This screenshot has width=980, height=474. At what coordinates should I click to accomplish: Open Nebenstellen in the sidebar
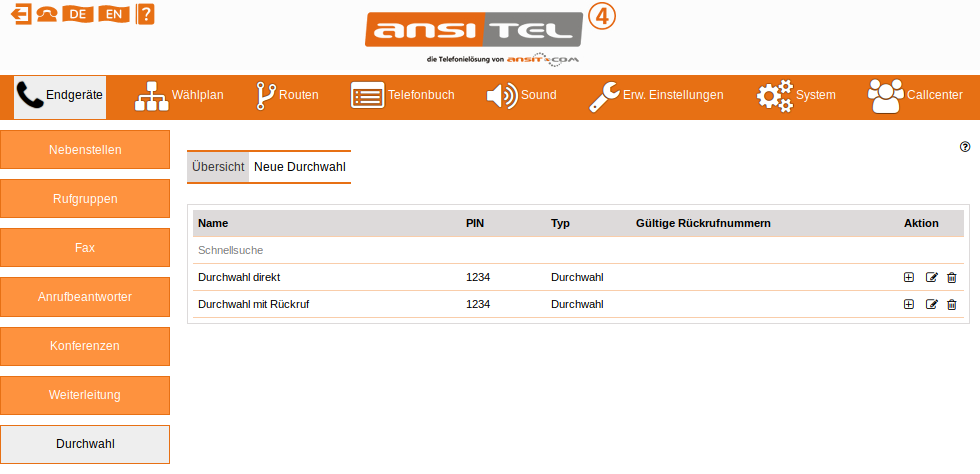pyautogui.click(x=85, y=150)
